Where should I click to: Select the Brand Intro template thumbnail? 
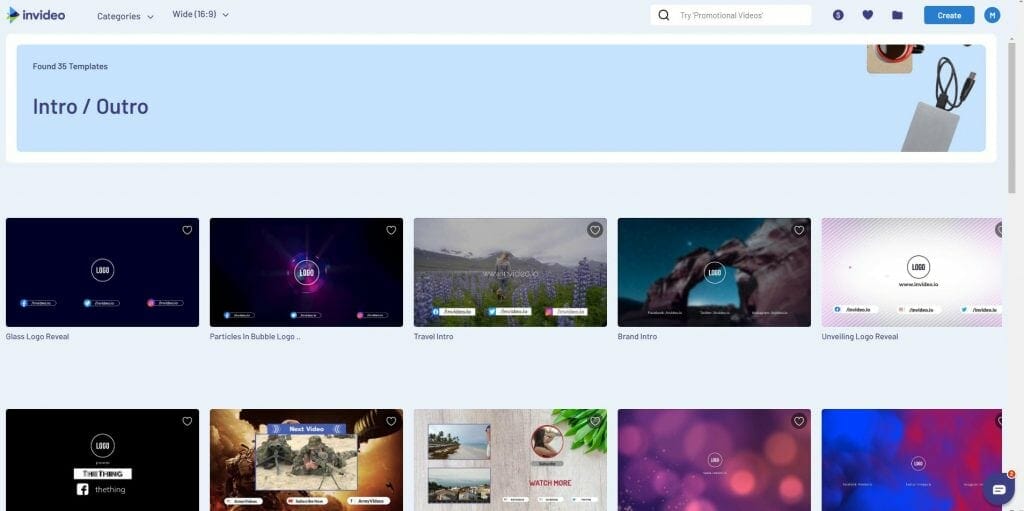coord(714,272)
